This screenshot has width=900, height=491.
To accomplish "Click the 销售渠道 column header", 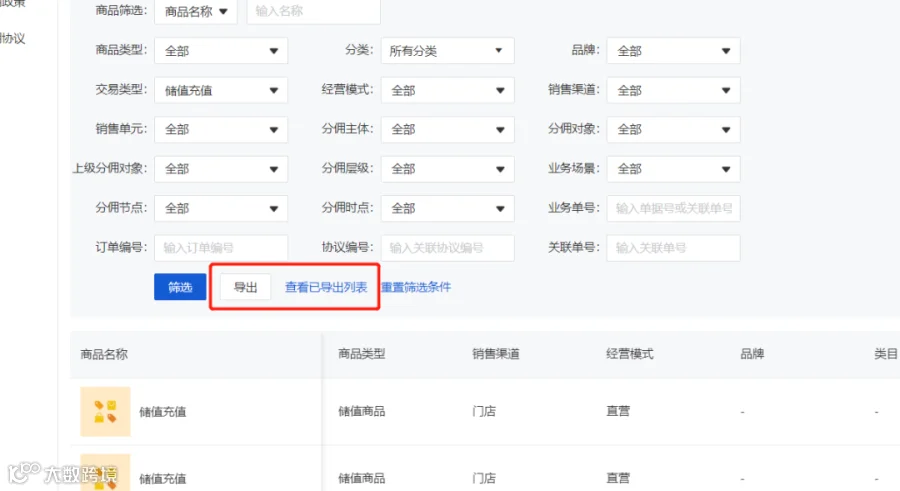I will click(x=496, y=354).
